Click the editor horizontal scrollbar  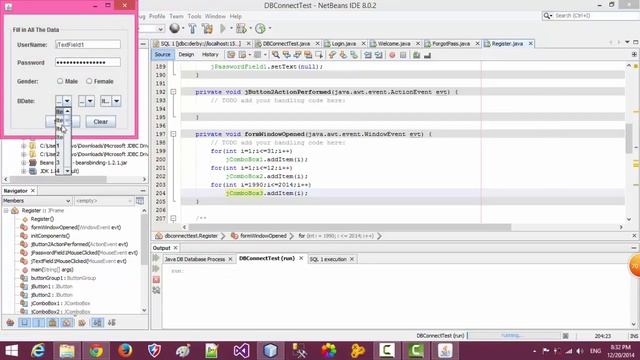pyautogui.click(x=349, y=227)
